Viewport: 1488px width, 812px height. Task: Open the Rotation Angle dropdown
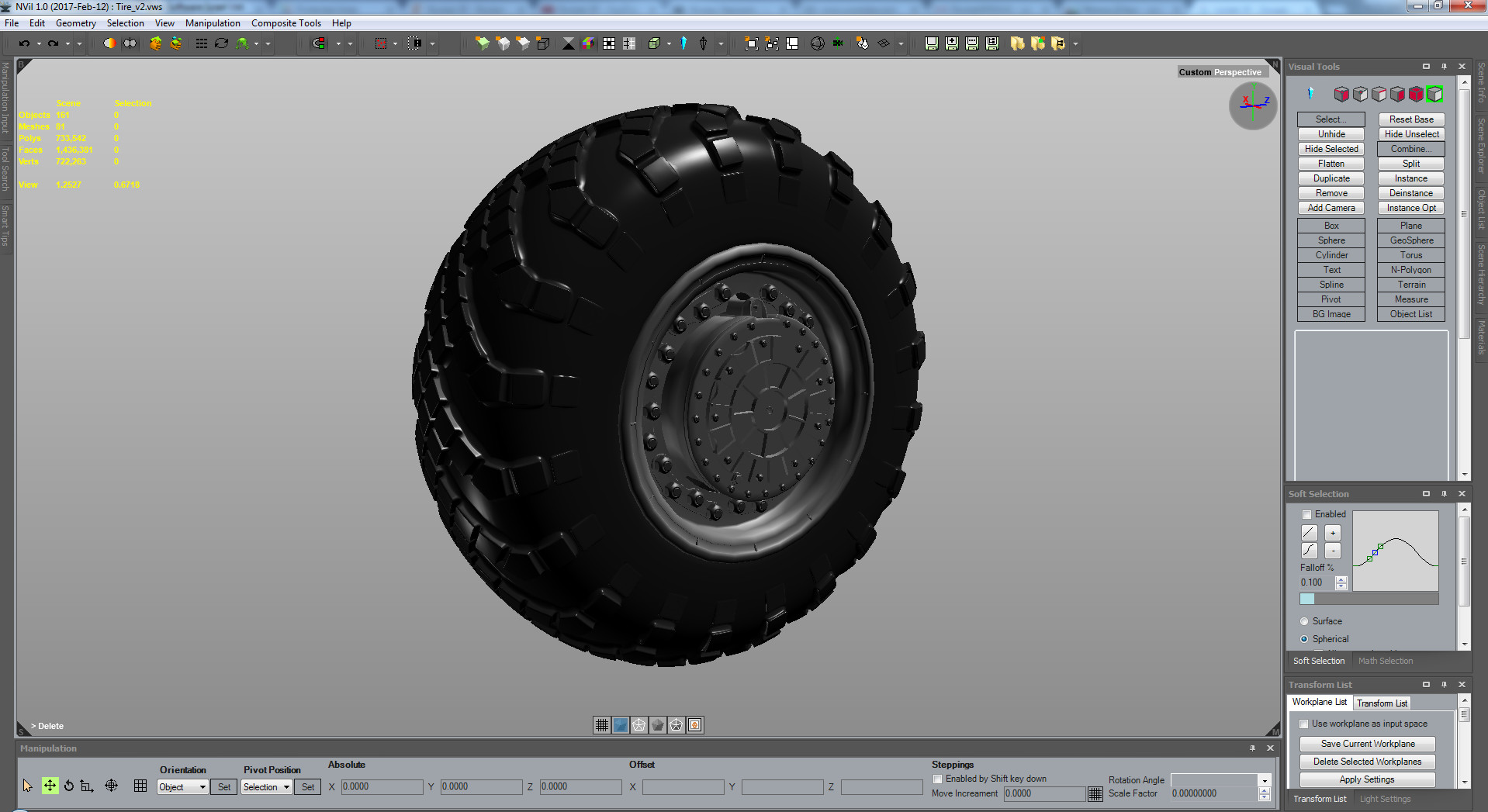[1264, 780]
